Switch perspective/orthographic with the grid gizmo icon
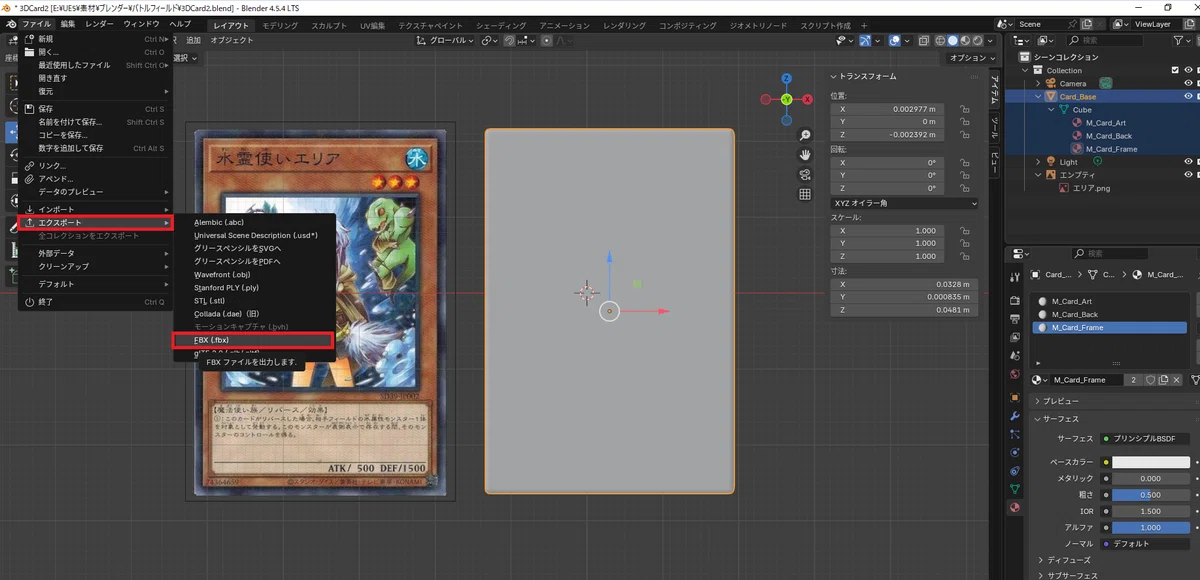This screenshot has height=580, width=1200. (x=805, y=194)
